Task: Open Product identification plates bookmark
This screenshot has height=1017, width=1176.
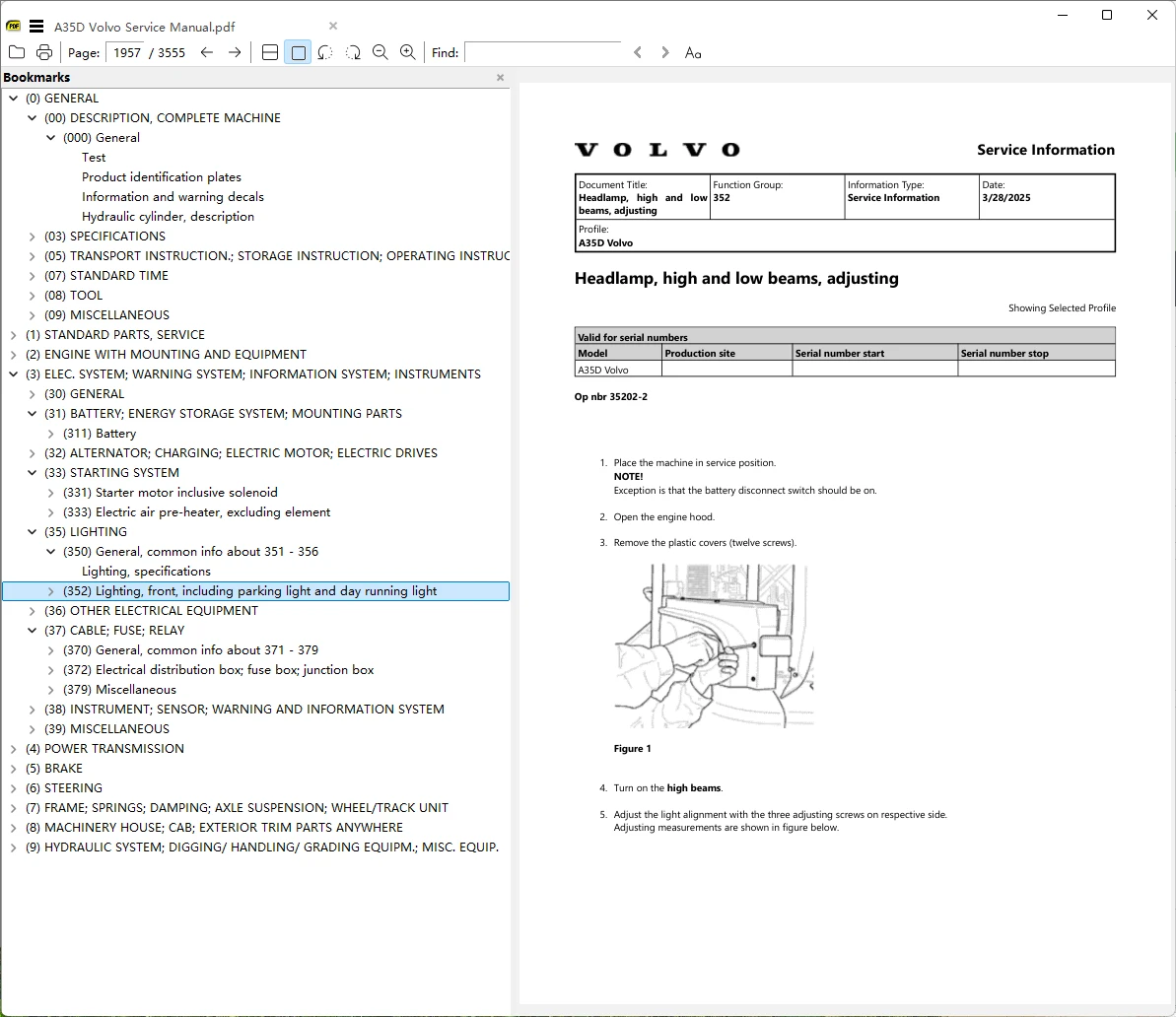Action: coord(162,177)
